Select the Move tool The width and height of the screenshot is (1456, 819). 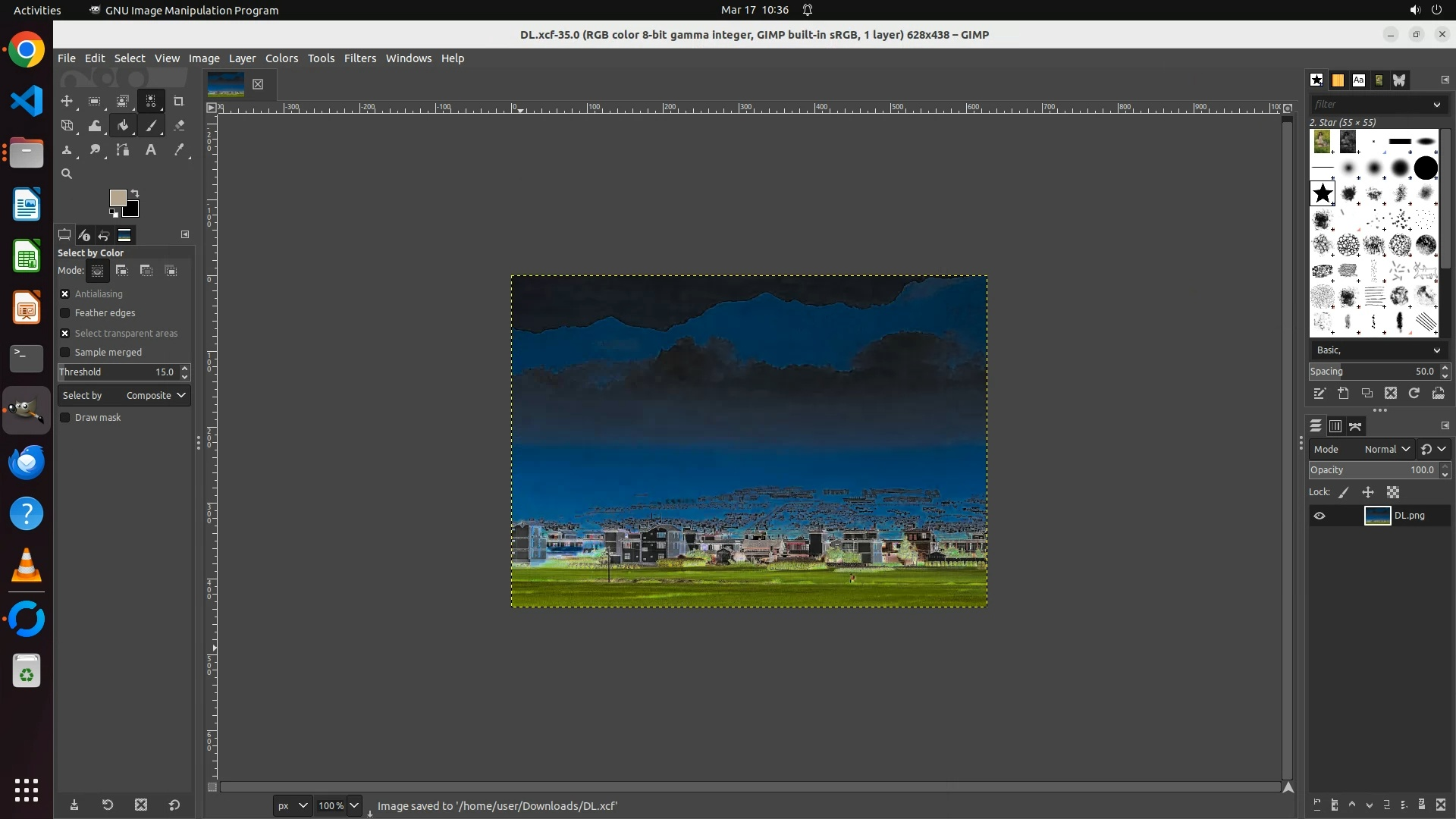click(x=67, y=101)
